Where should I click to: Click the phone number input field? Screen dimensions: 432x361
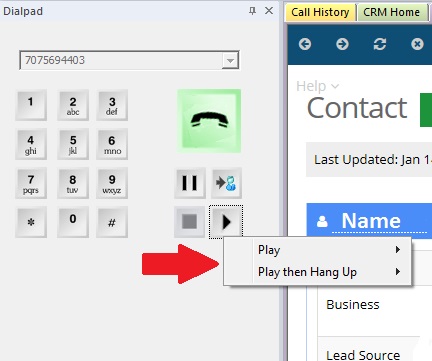tap(121, 60)
